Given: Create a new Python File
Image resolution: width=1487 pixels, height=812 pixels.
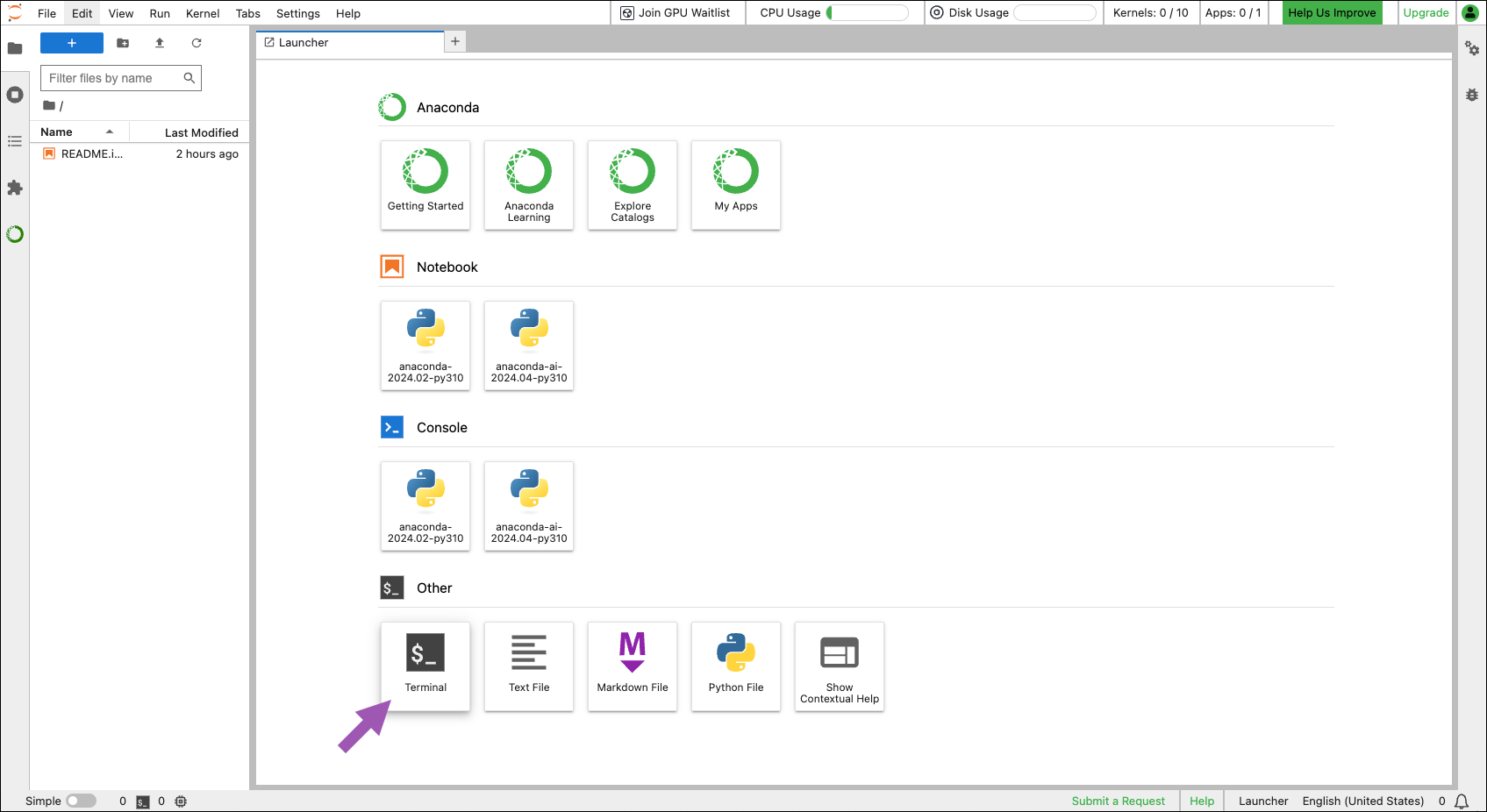Looking at the screenshot, I should point(736,666).
